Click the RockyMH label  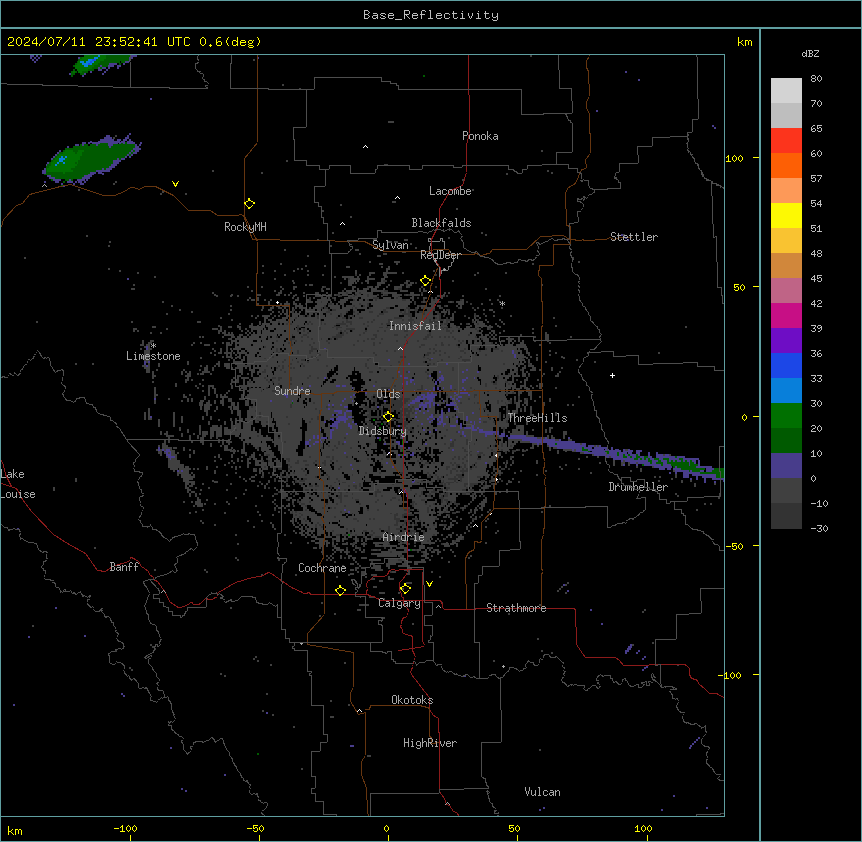(245, 226)
